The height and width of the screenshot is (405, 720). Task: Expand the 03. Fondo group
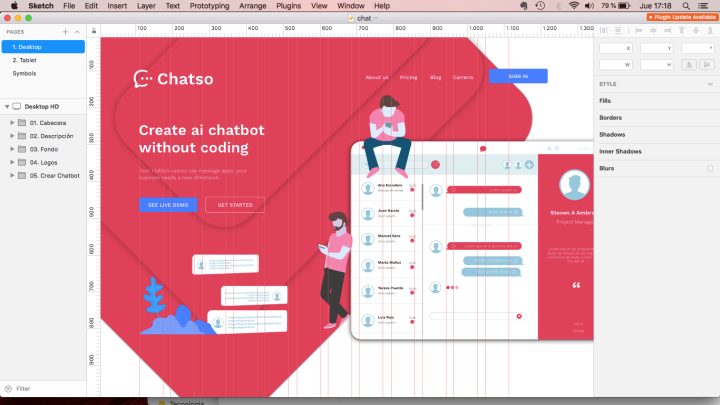(x=12, y=149)
